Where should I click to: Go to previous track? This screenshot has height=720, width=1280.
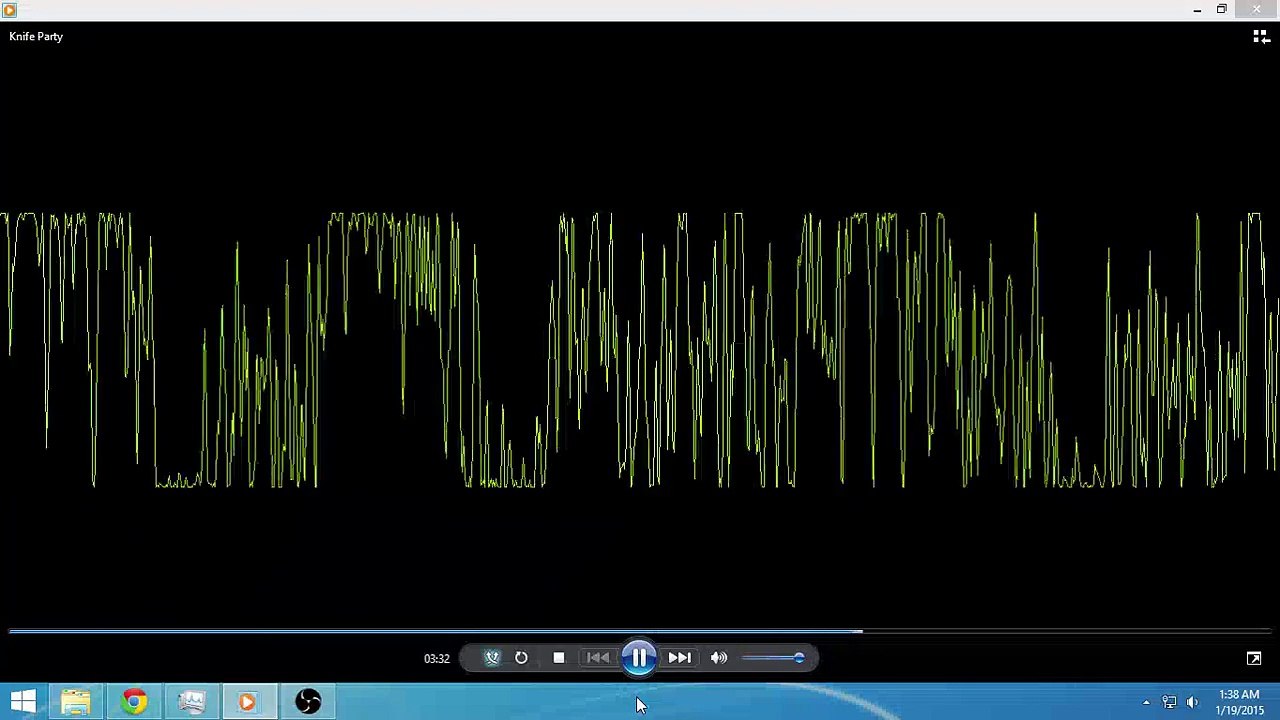coord(598,658)
